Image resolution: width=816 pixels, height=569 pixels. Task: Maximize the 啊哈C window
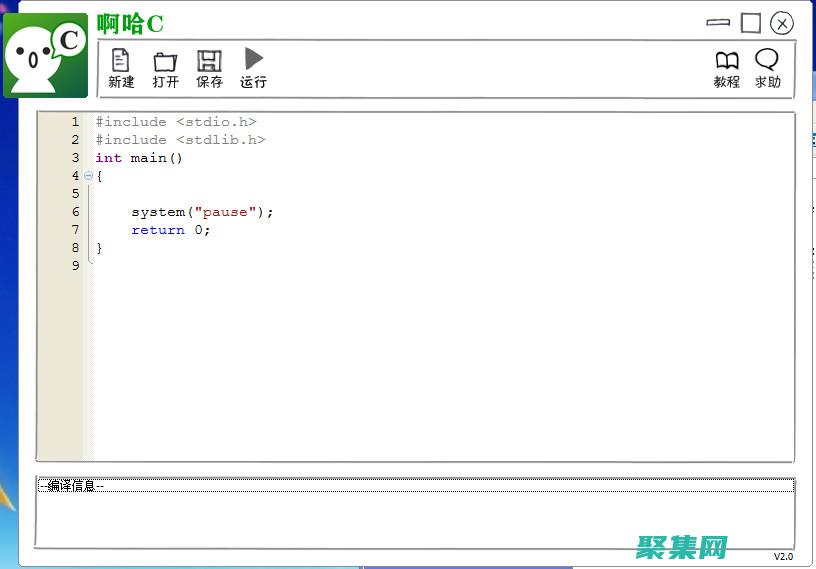click(x=750, y=22)
